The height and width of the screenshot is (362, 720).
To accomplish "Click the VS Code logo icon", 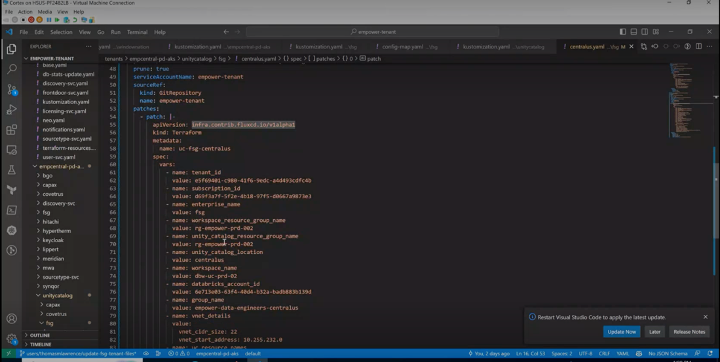I will click(x=9, y=32).
